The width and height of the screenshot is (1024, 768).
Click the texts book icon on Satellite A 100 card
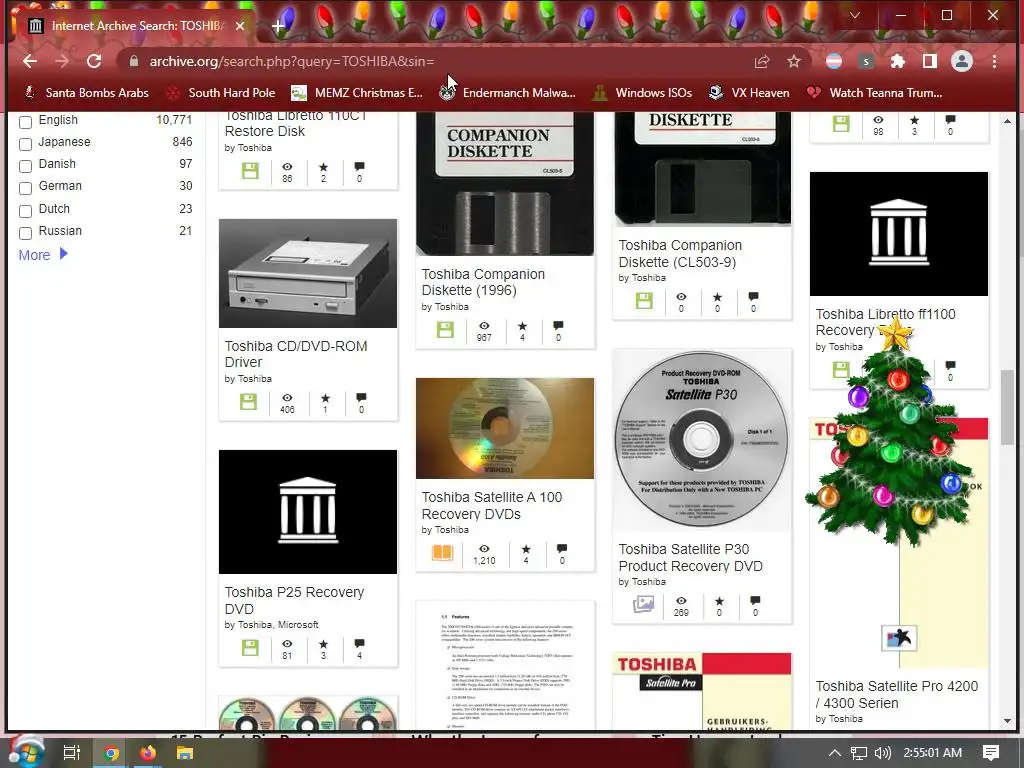[x=442, y=552]
